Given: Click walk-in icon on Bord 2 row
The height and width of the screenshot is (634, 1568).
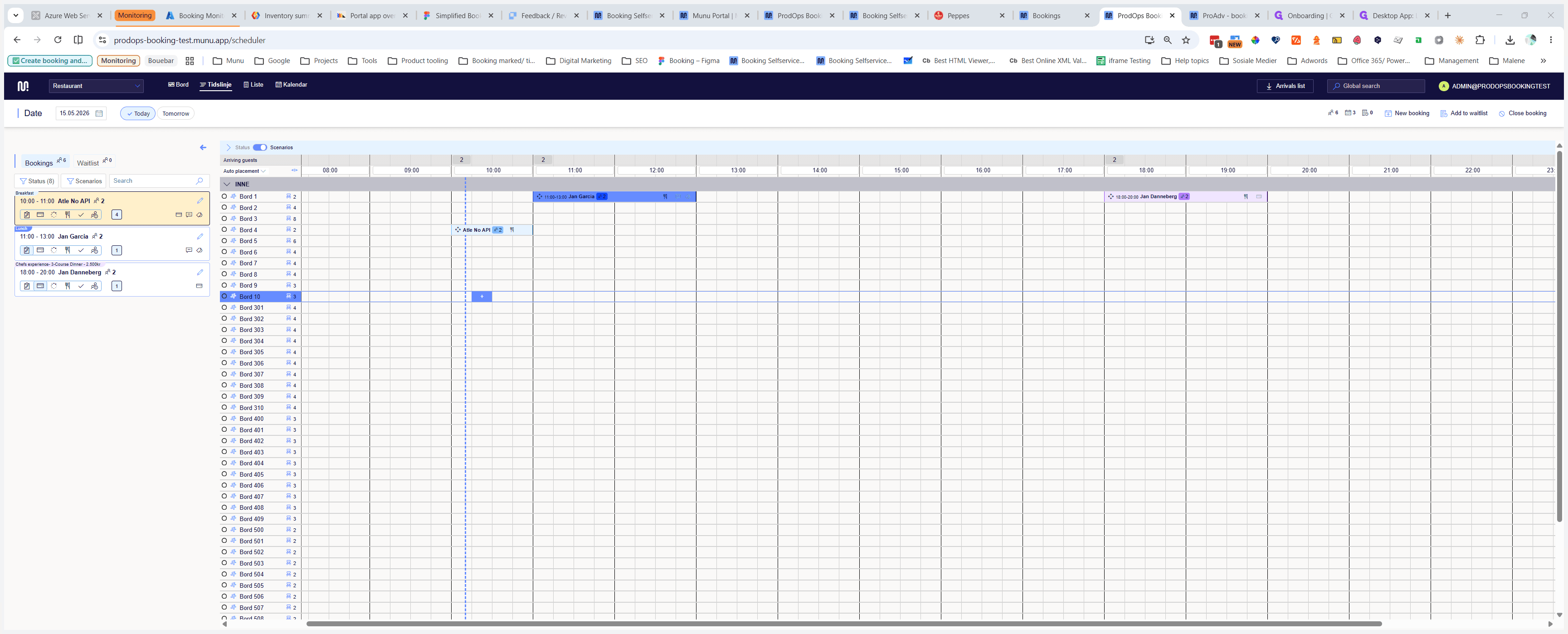Looking at the screenshot, I should 233,208.
